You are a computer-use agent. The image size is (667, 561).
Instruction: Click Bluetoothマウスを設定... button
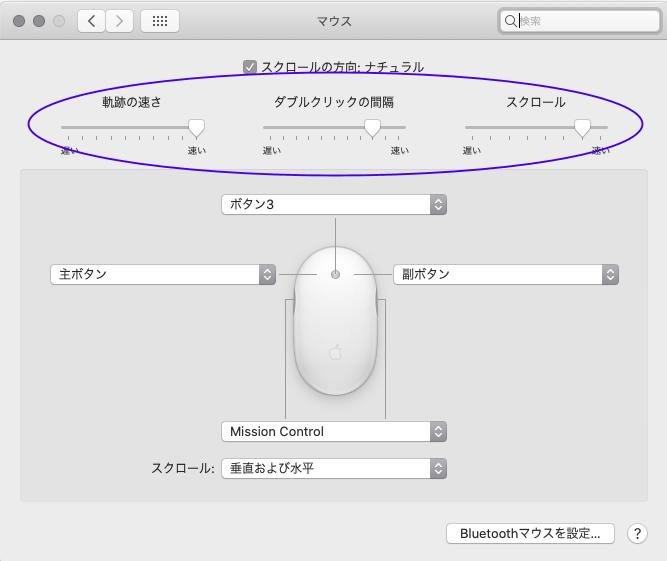click(530, 533)
